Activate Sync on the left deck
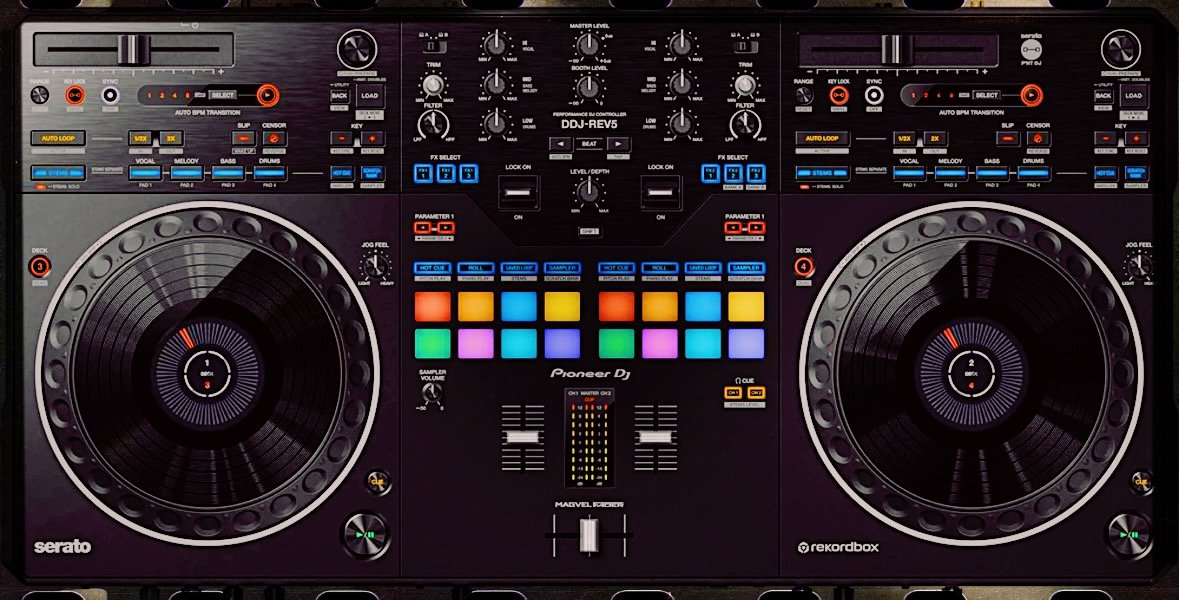The height and width of the screenshot is (600, 1179). coord(111,95)
